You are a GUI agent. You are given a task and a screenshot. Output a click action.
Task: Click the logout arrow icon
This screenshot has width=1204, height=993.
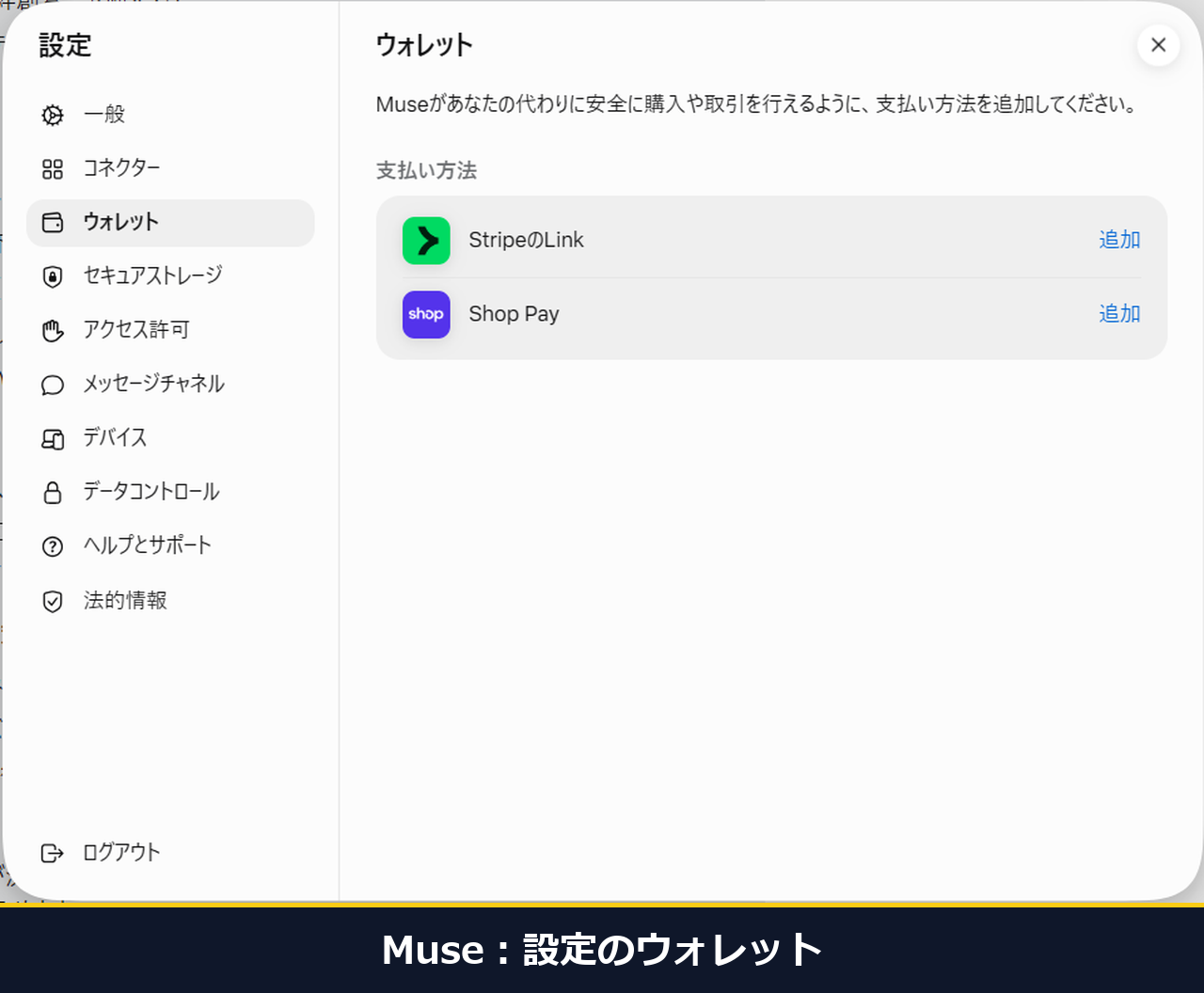click(53, 853)
